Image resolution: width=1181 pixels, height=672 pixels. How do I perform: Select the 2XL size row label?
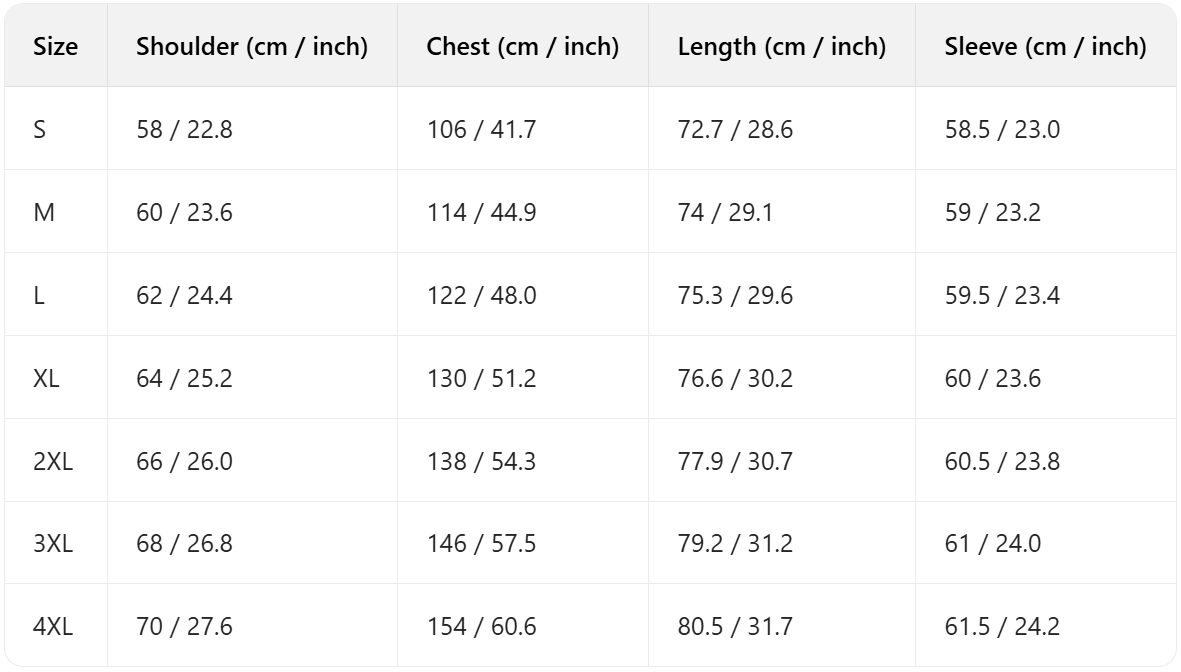pyautogui.click(x=53, y=461)
